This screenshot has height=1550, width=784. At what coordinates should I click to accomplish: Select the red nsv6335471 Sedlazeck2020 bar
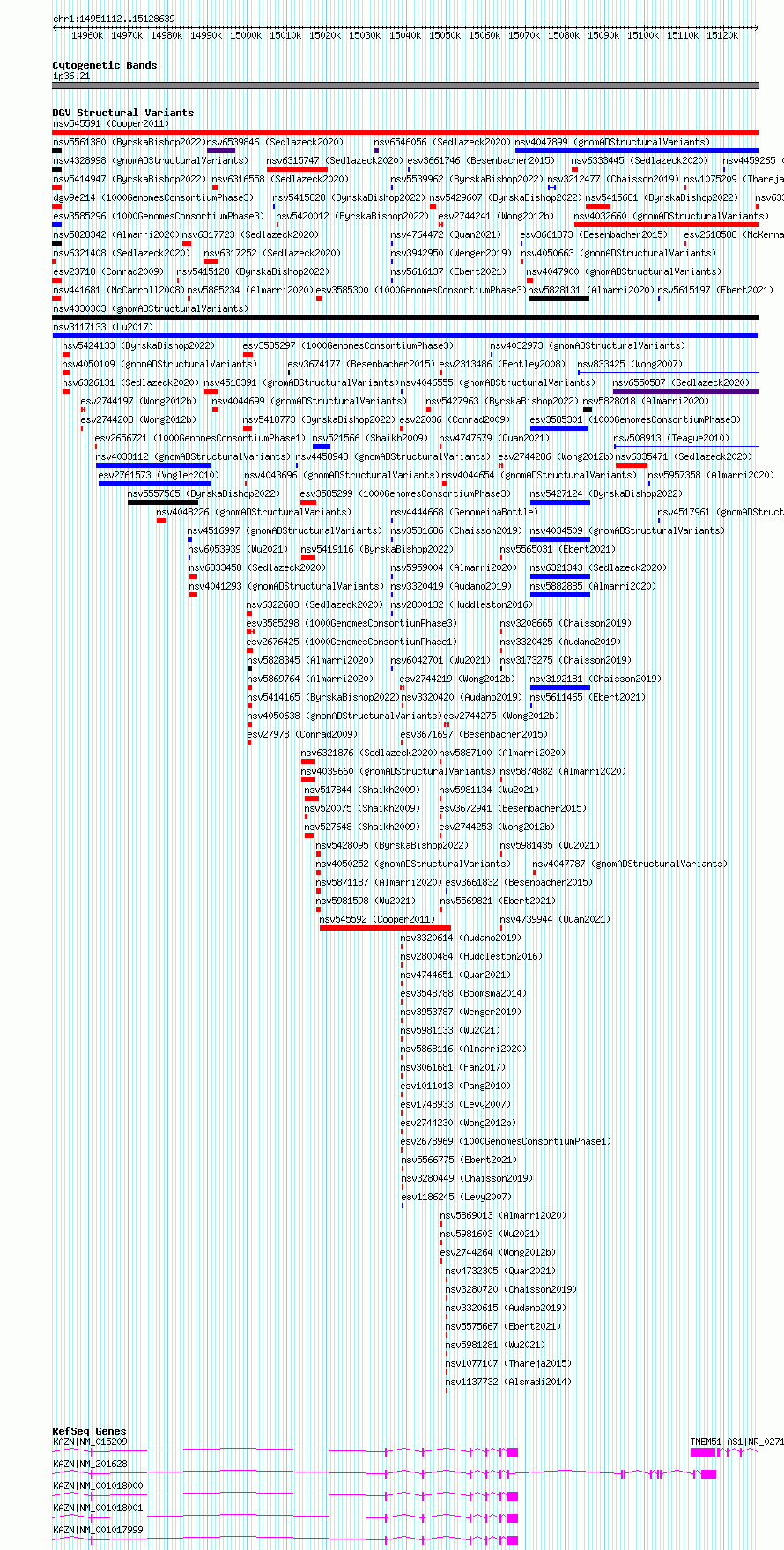(632, 465)
